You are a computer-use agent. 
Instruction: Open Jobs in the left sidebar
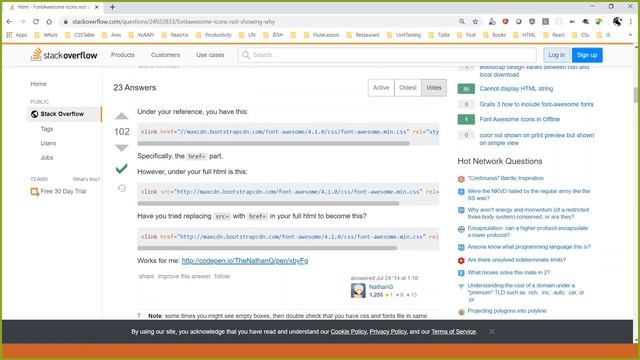(47, 158)
